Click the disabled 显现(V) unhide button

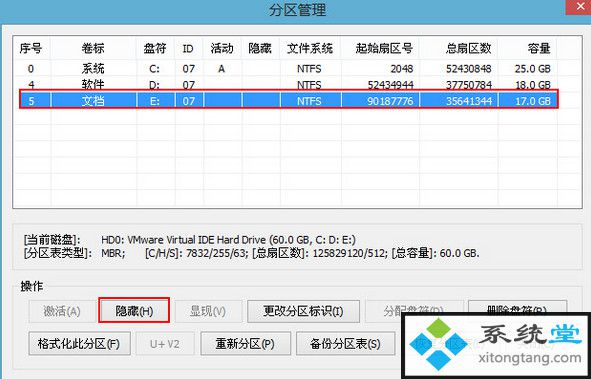208,311
